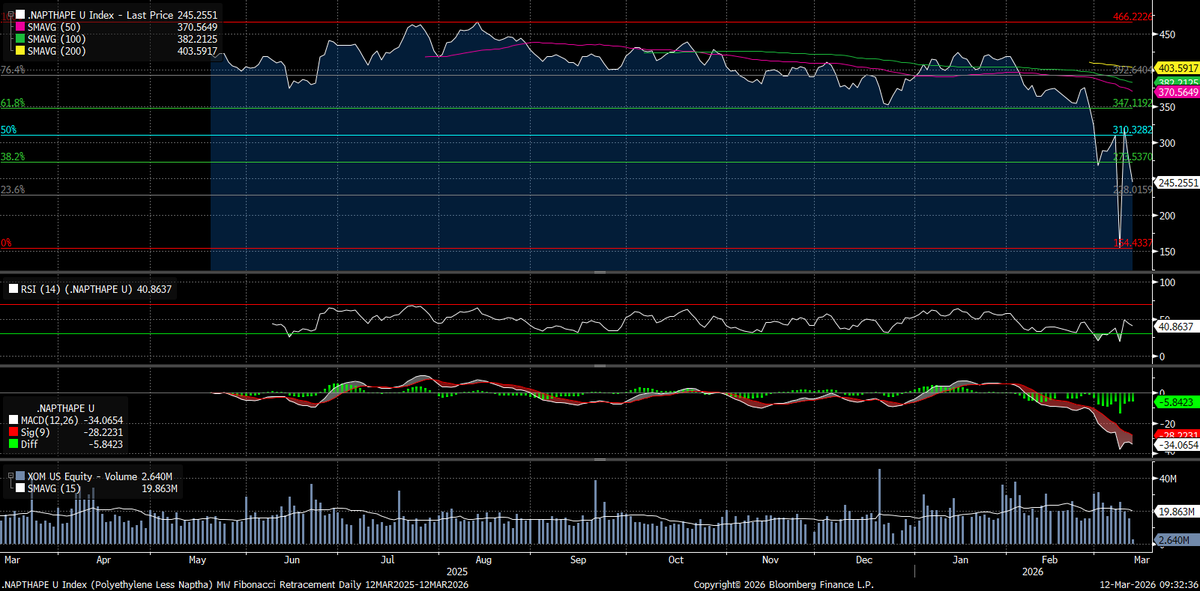Click the white RSI (14) legend swatch

(x=13, y=289)
